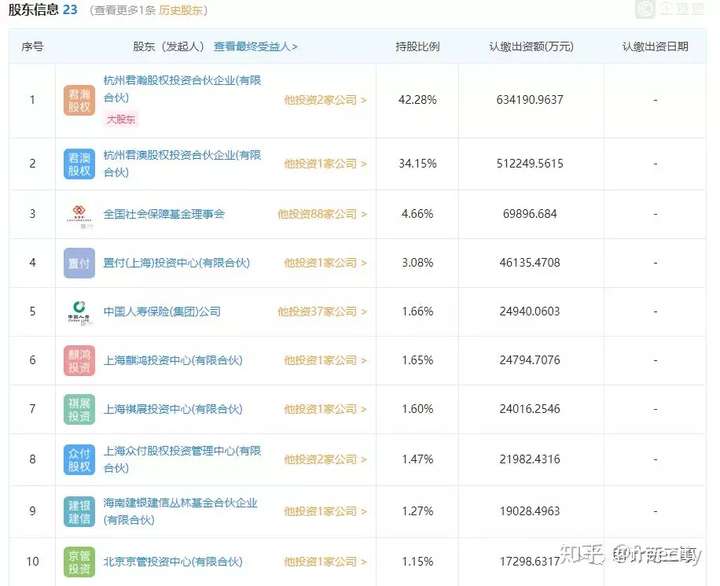Select the 1.60% shareholding cell
The height and width of the screenshot is (586, 720).
click(417, 409)
